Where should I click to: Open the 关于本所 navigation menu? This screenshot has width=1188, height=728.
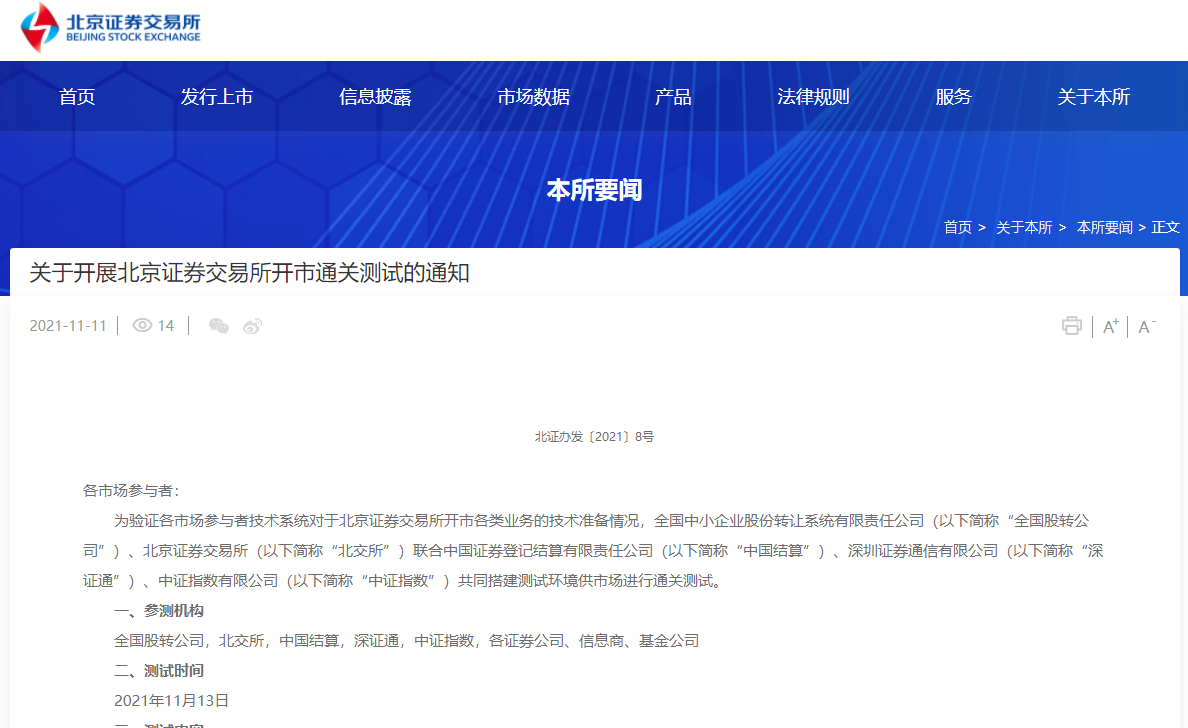tap(1093, 97)
